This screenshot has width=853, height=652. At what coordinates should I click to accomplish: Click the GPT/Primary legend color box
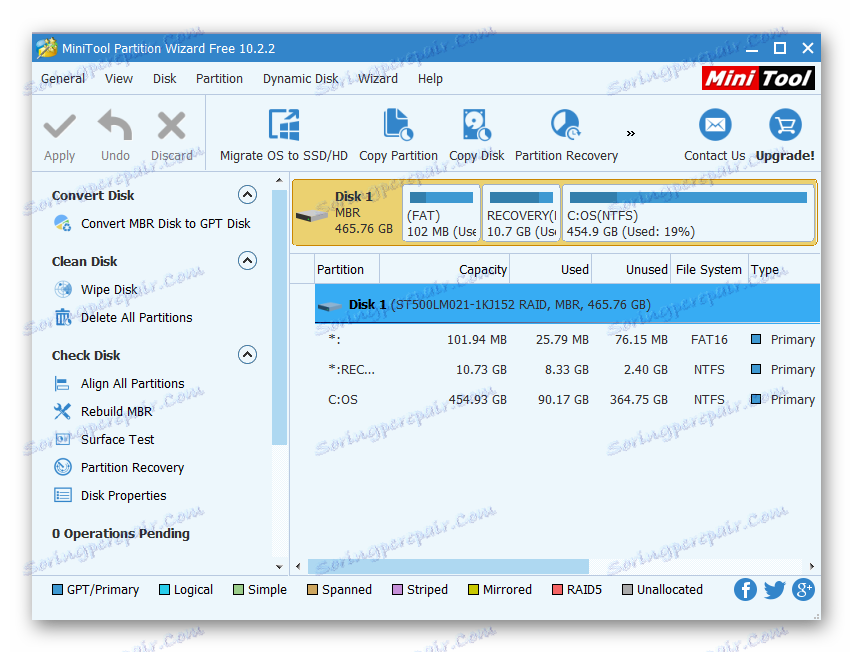point(57,589)
